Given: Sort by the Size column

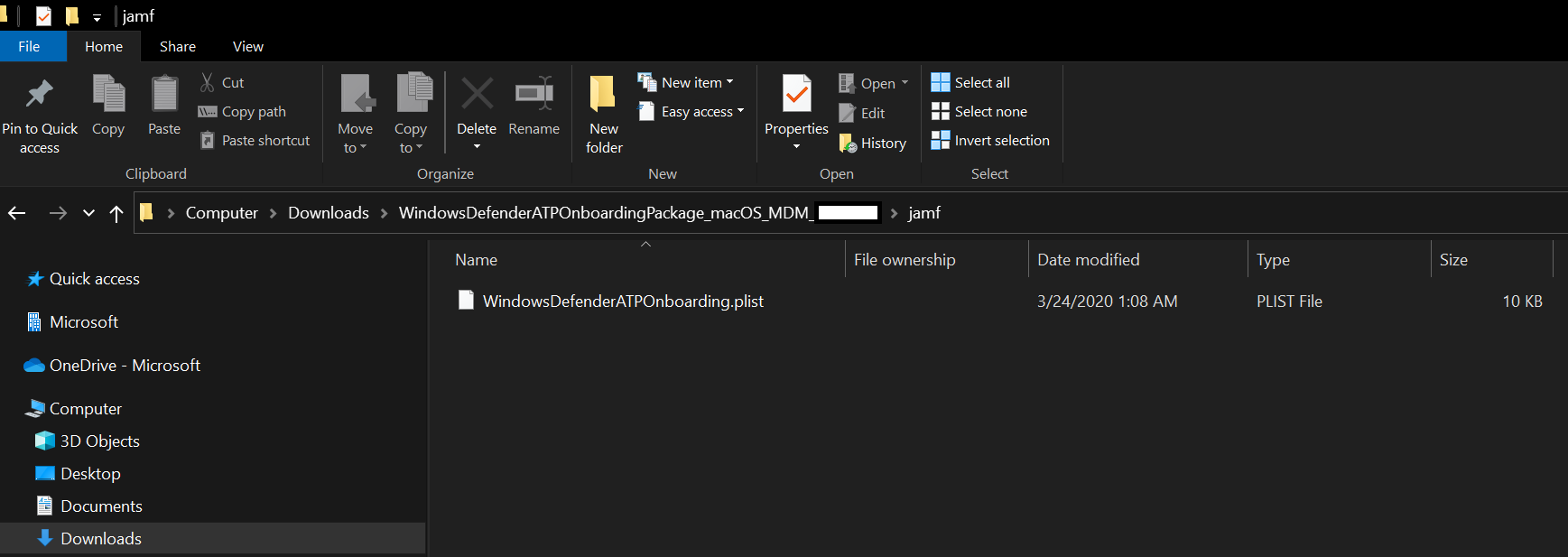Looking at the screenshot, I should [x=1491, y=259].
